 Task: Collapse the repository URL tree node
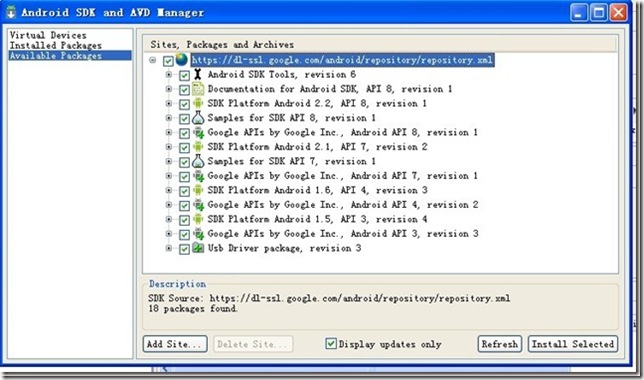(x=153, y=60)
